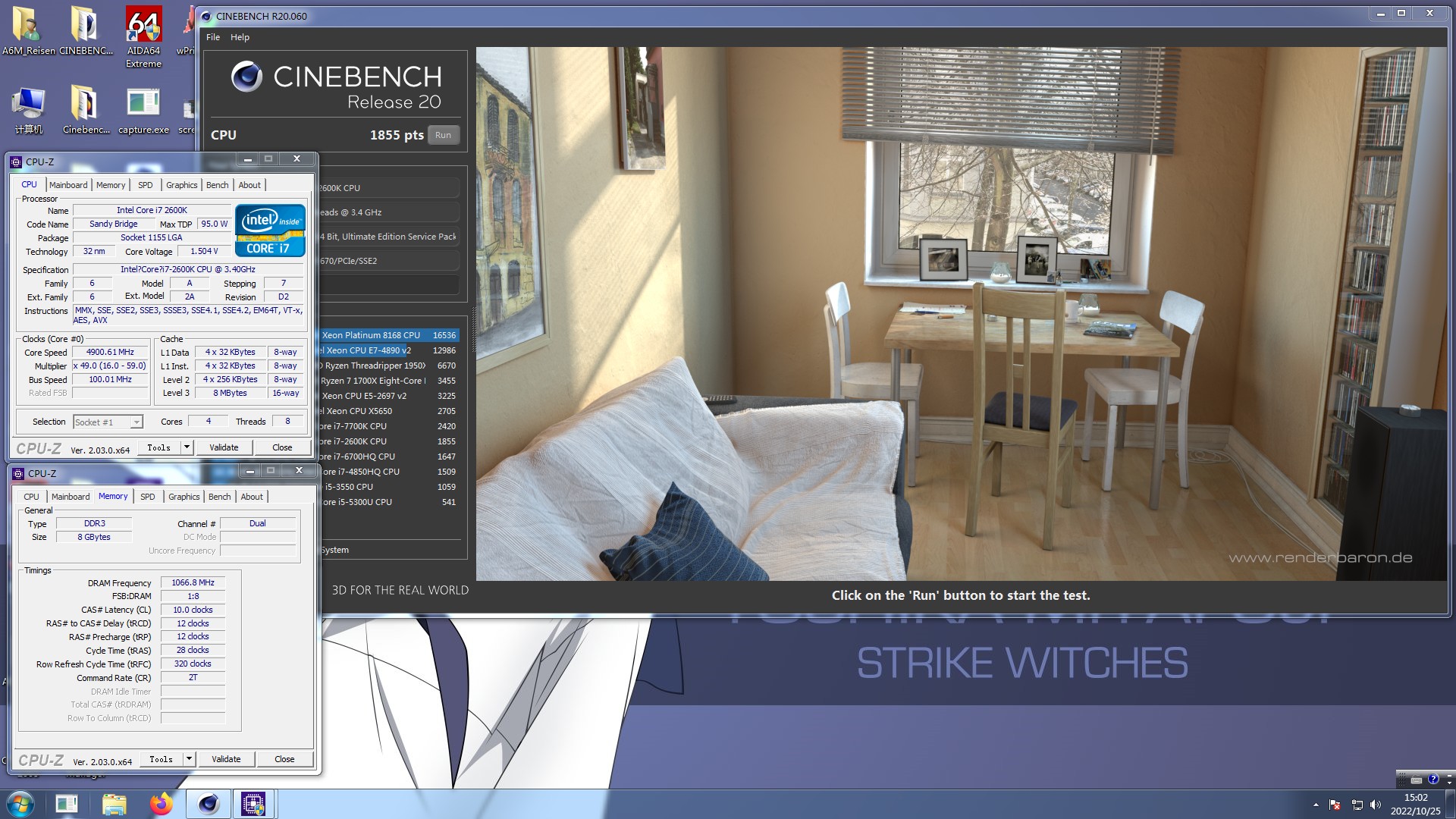Open the taskbar clock showing 15:02
The height and width of the screenshot is (819, 1456).
[1415, 804]
